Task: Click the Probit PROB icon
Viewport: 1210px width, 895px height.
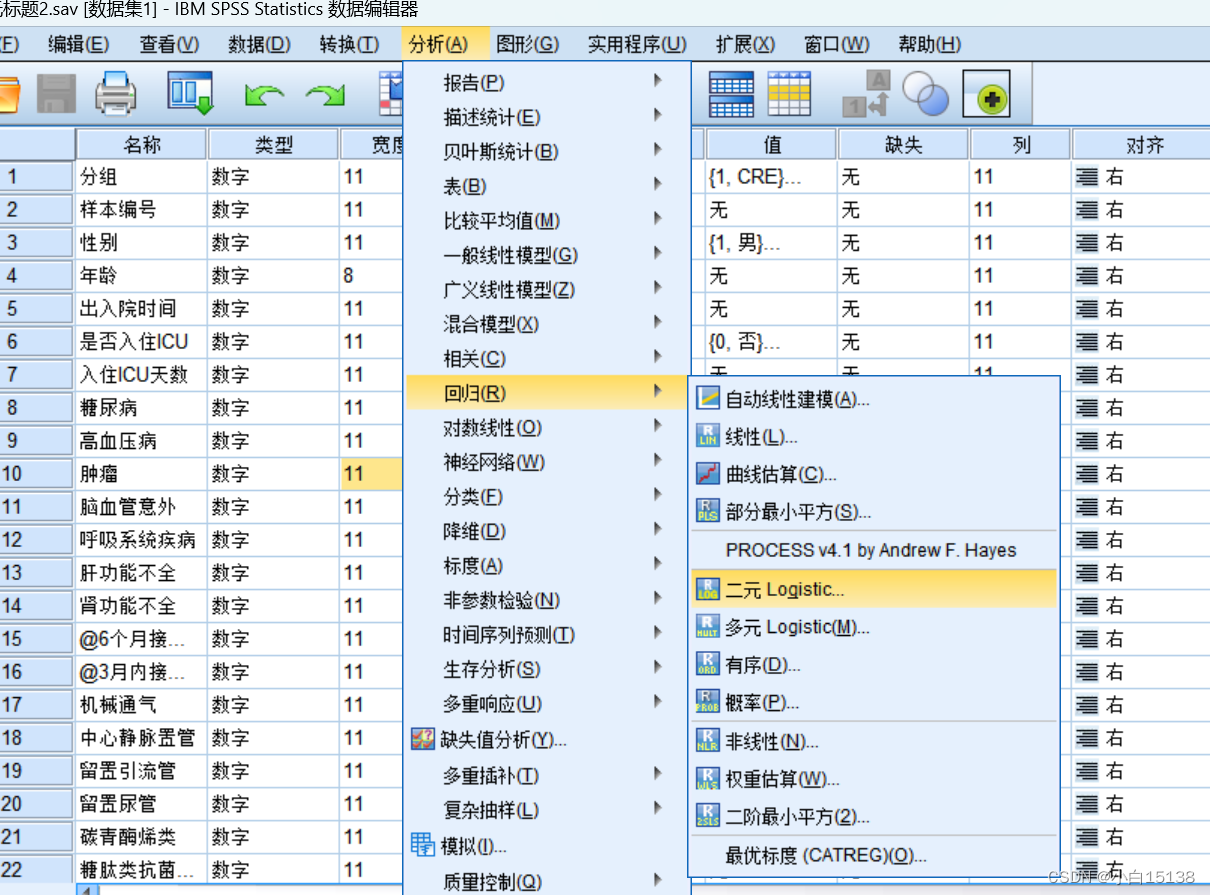Action: click(x=708, y=702)
